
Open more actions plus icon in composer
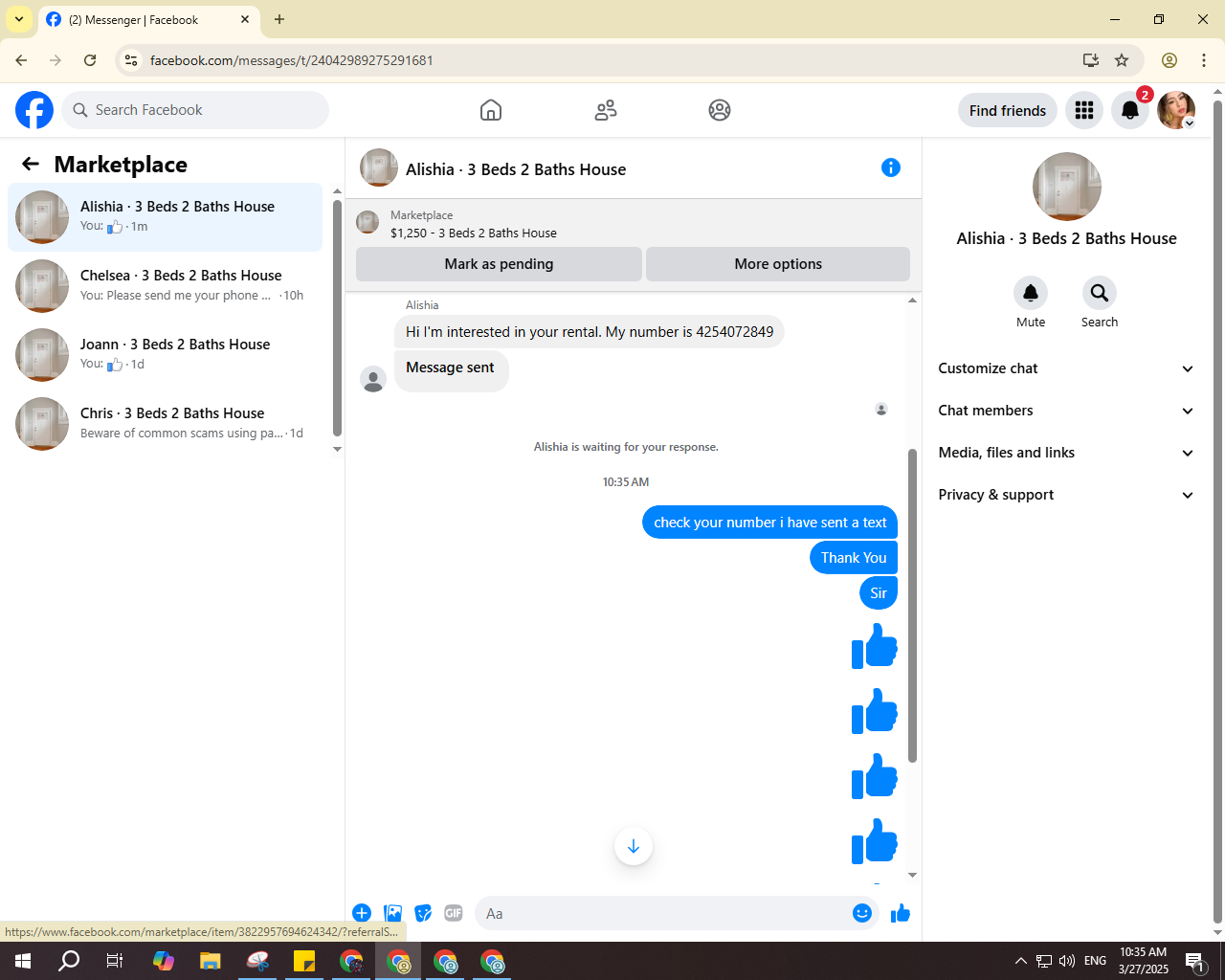point(362,913)
